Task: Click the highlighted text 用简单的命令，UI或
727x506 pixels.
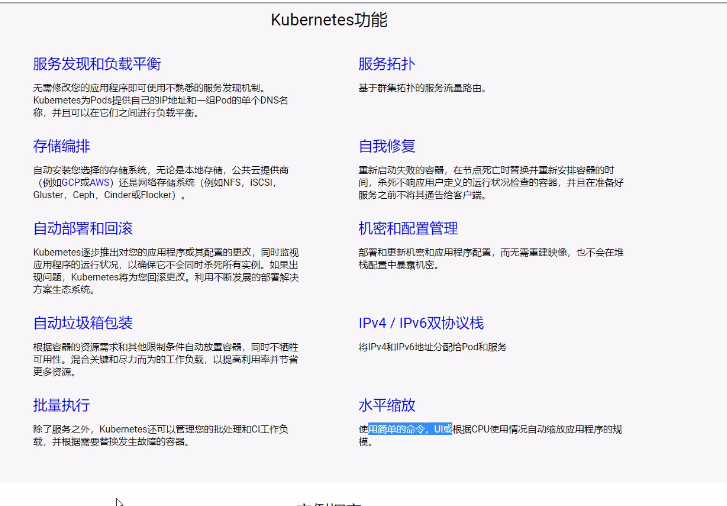Action: [x=410, y=429]
